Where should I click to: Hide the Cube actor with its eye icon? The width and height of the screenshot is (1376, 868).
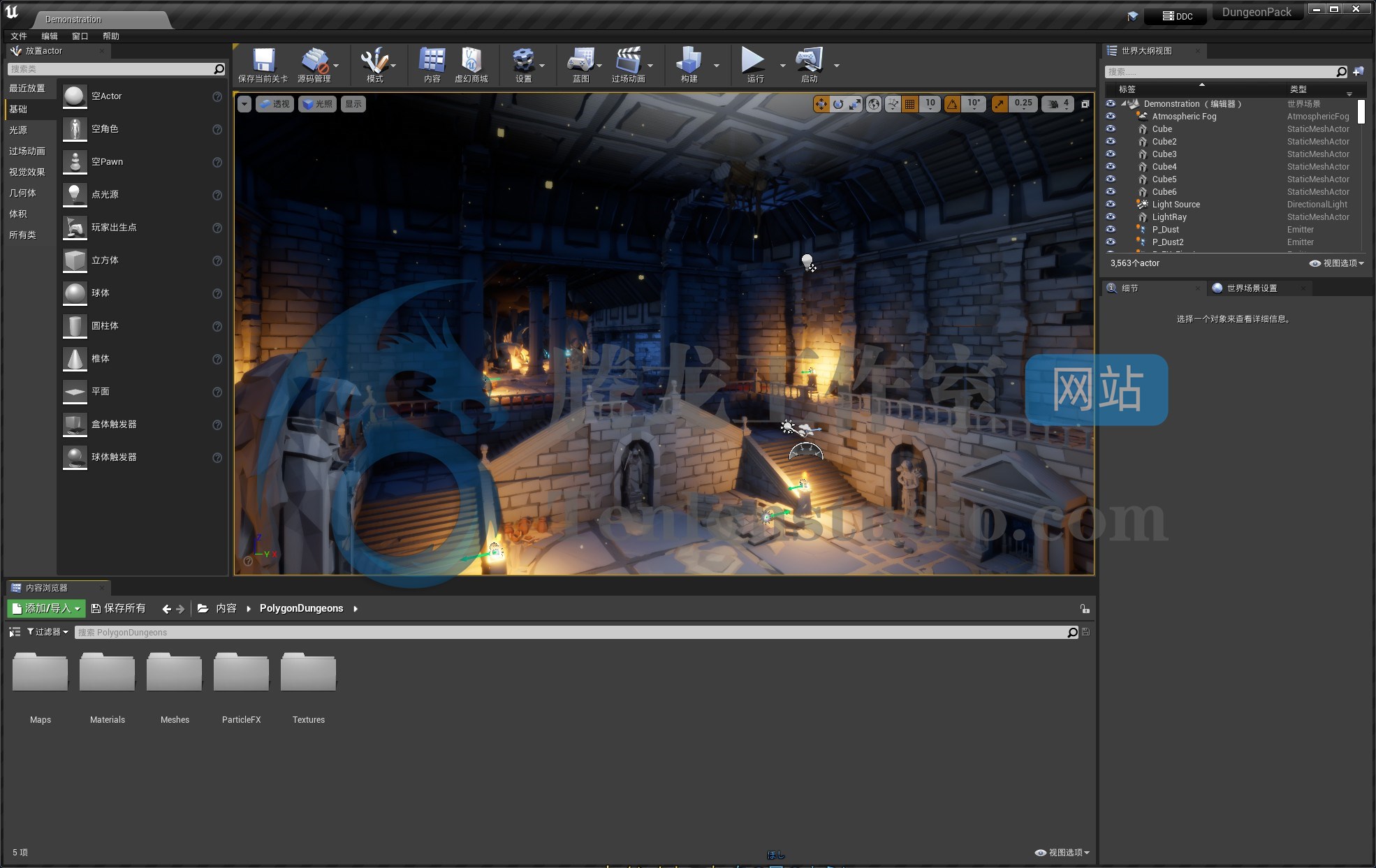coord(1111,128)
